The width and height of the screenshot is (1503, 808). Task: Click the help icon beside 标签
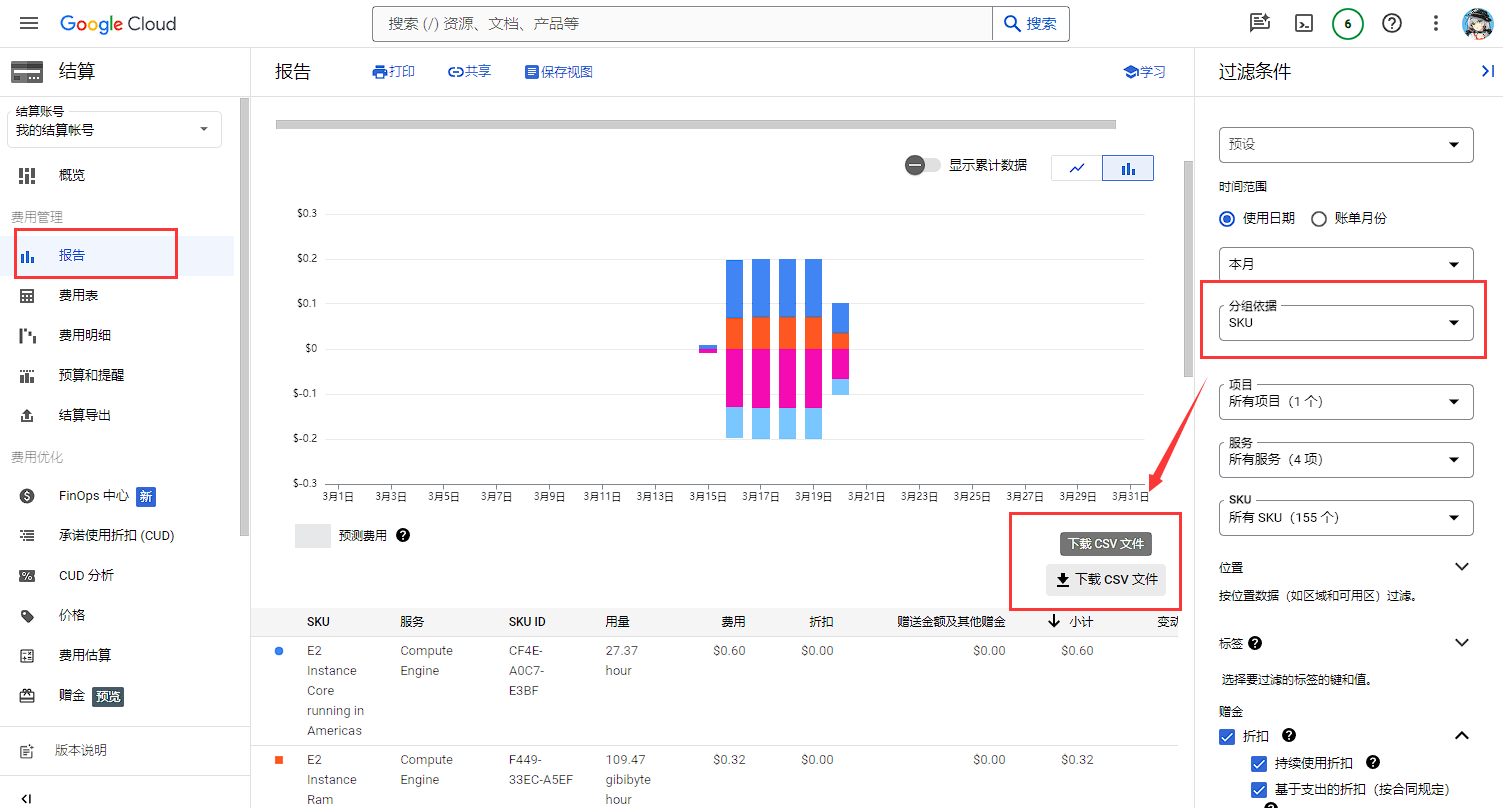point(1255,643)
